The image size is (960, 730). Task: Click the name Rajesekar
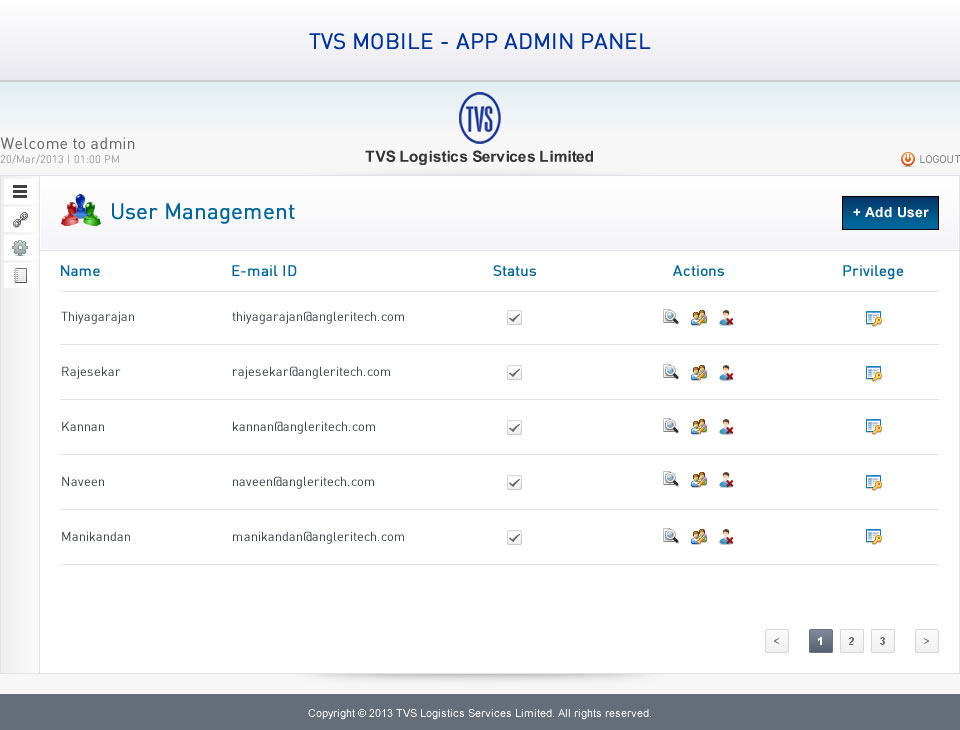tap(91, 372)
